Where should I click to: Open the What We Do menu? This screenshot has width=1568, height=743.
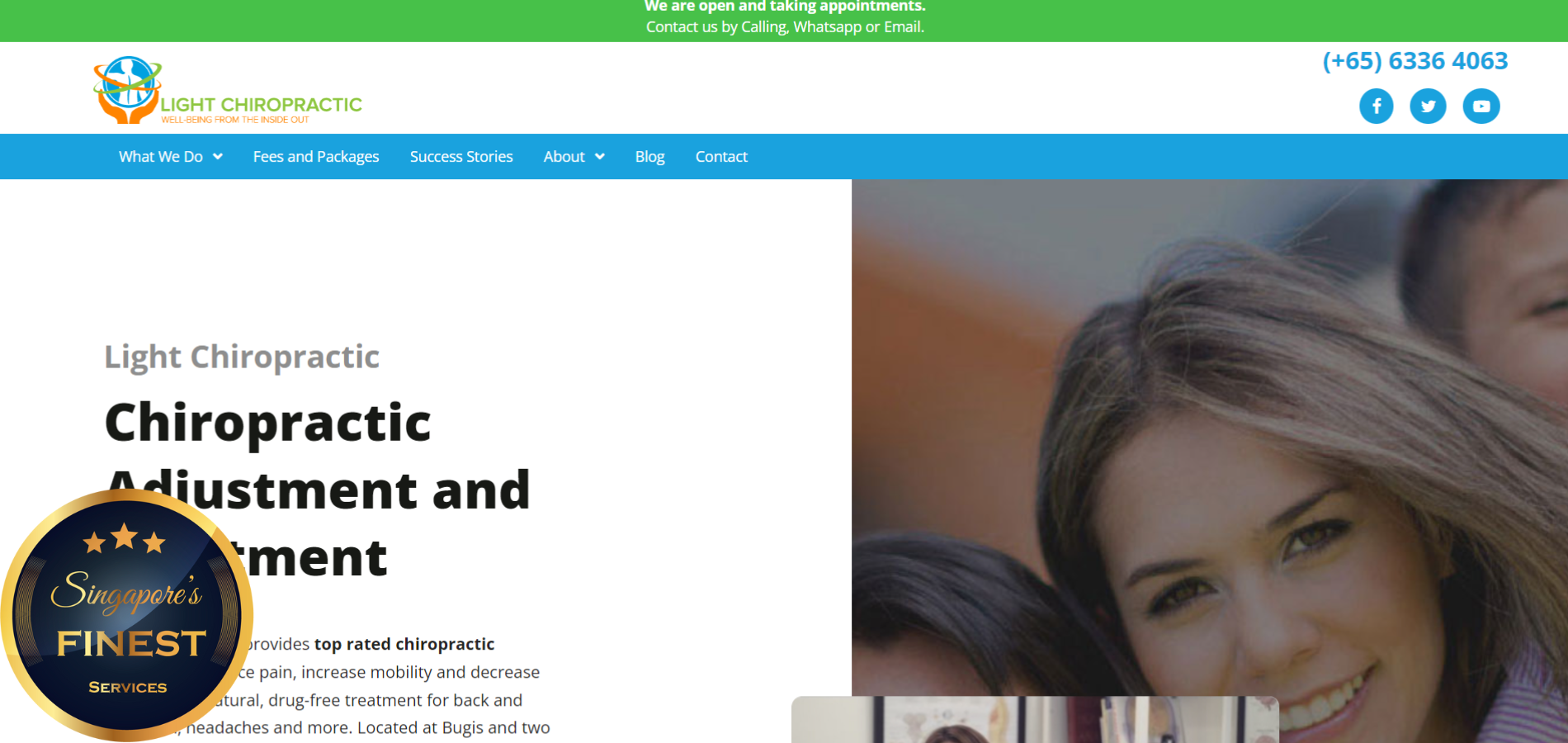click(x=161, y=157)
